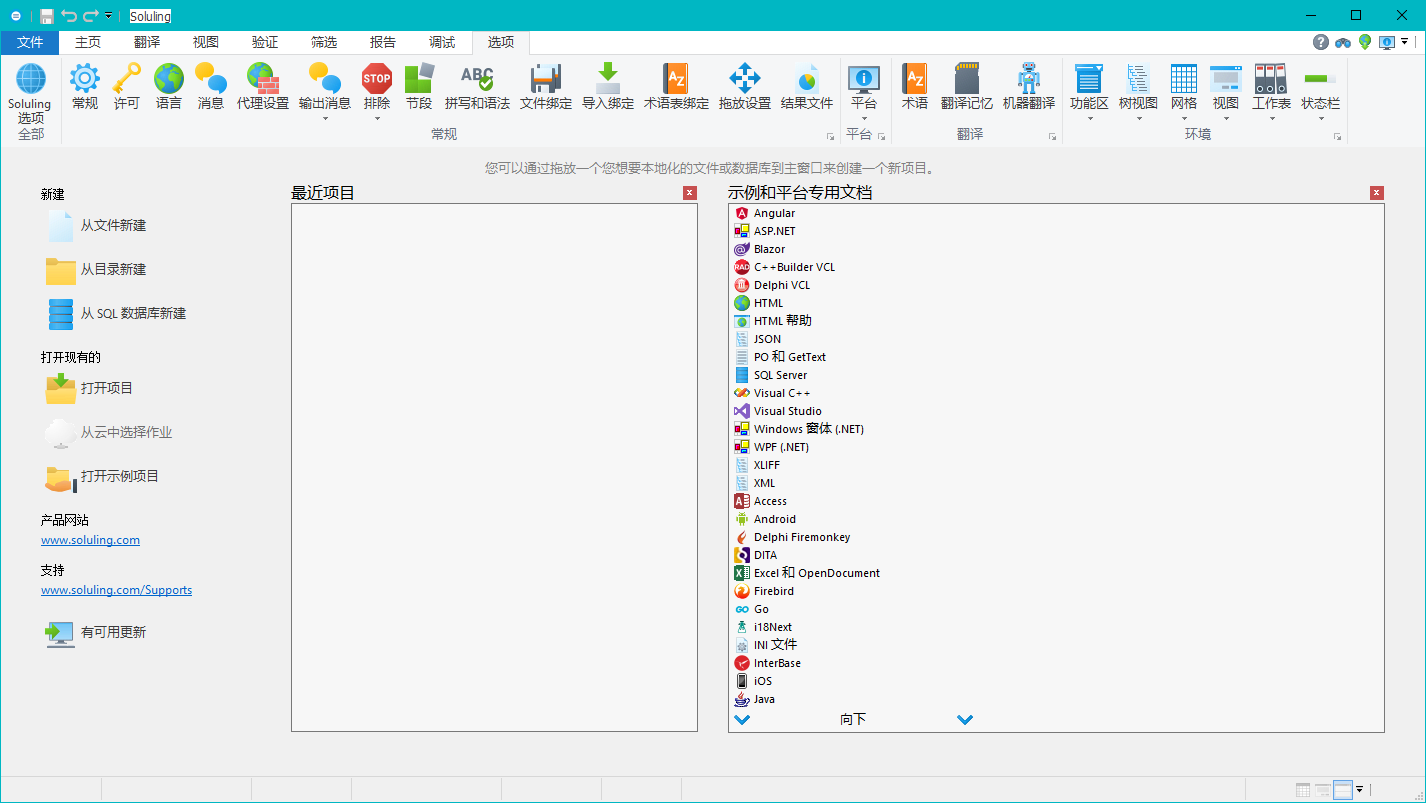Open quick access toolbar customize arrow

point(108,16)
